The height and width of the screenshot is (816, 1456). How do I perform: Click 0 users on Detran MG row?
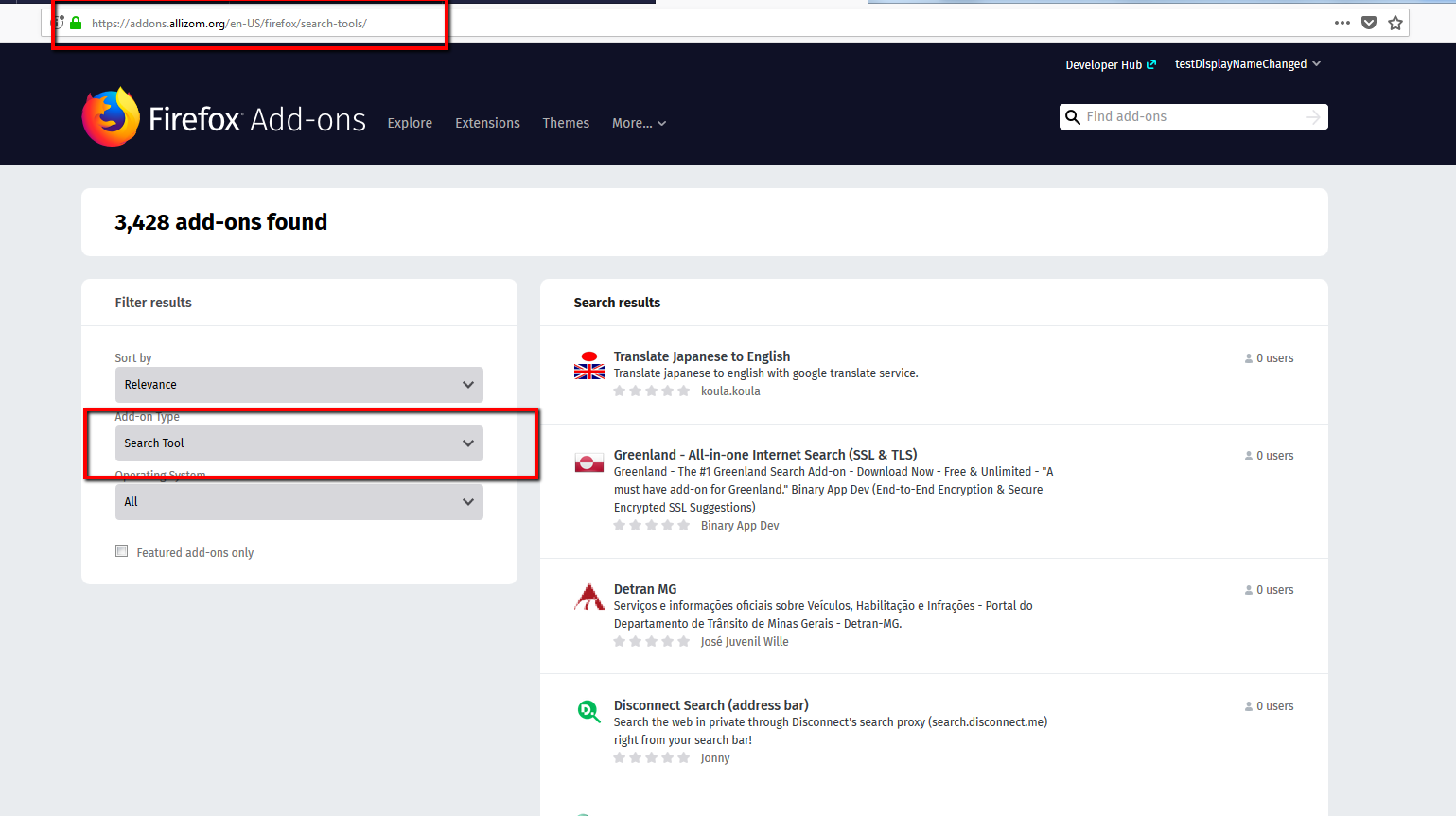[x=1269, y=590]
